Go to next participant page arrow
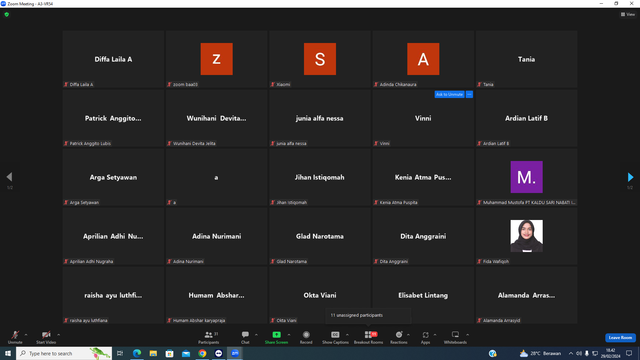Image resolution: width=640 pixels, height=360 pixels. point(630,177)
